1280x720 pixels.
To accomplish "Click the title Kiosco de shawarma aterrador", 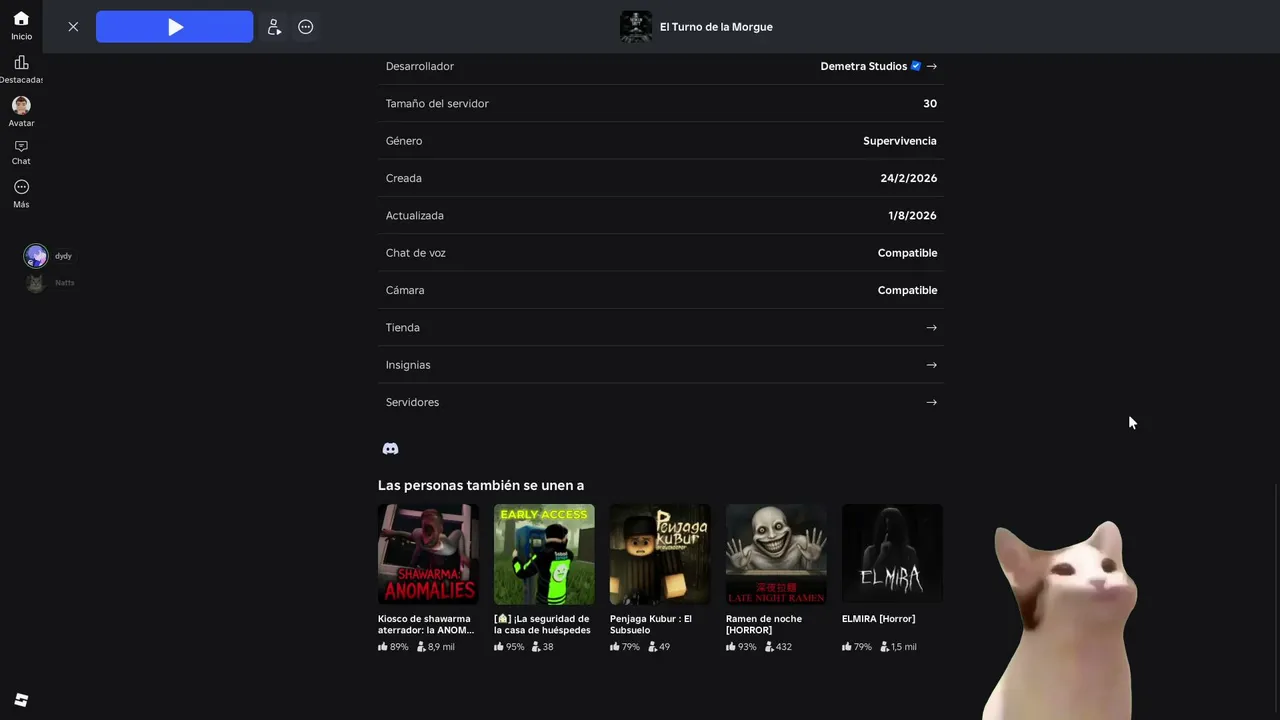I will click(426, 625).
